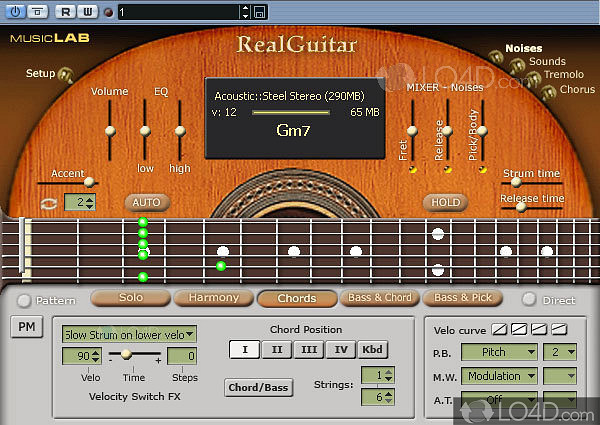Click the Pick/Body noise indicator light
The width and height of the screenshot is (600, 425).
[x=483, y=169]
